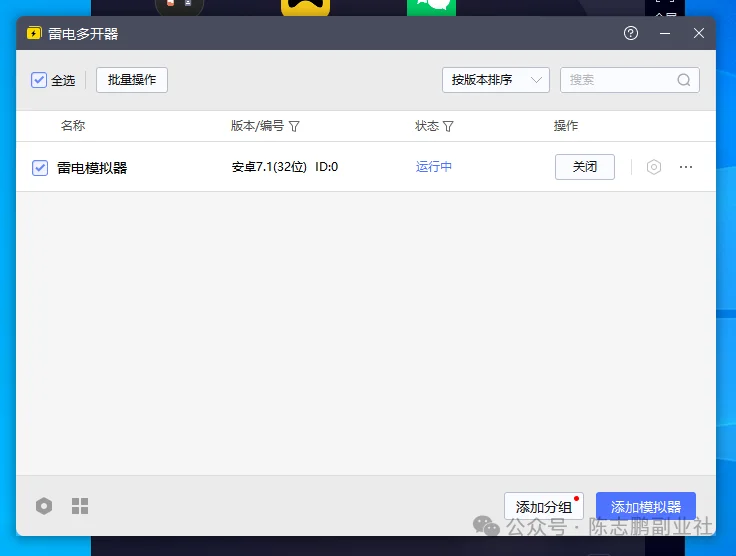Focus the 搜索 input field
This screenshot has width=736, height=556.
pos(630,80)
